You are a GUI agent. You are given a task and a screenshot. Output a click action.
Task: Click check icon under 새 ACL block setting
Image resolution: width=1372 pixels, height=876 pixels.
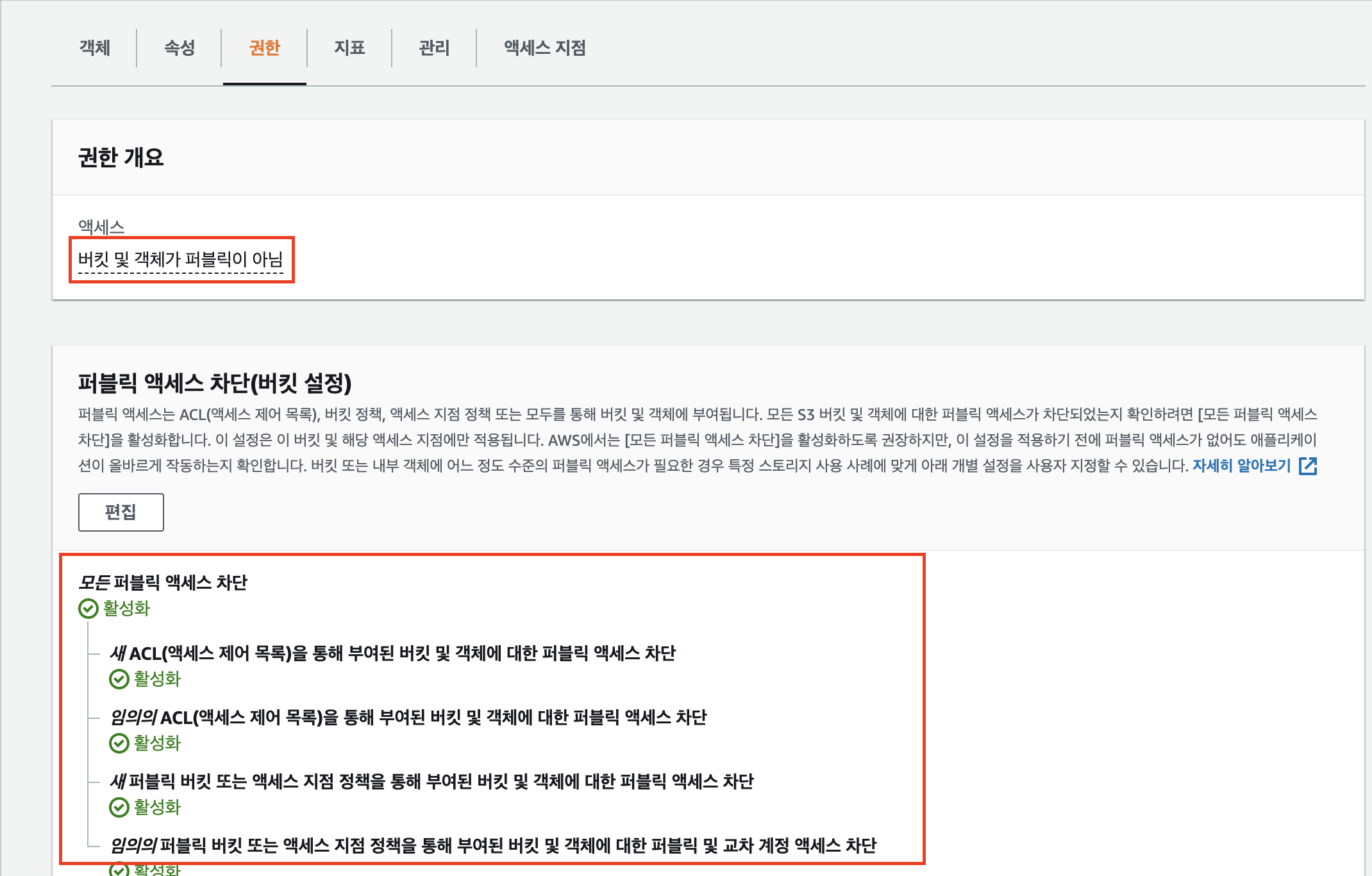tap(119, 678)
